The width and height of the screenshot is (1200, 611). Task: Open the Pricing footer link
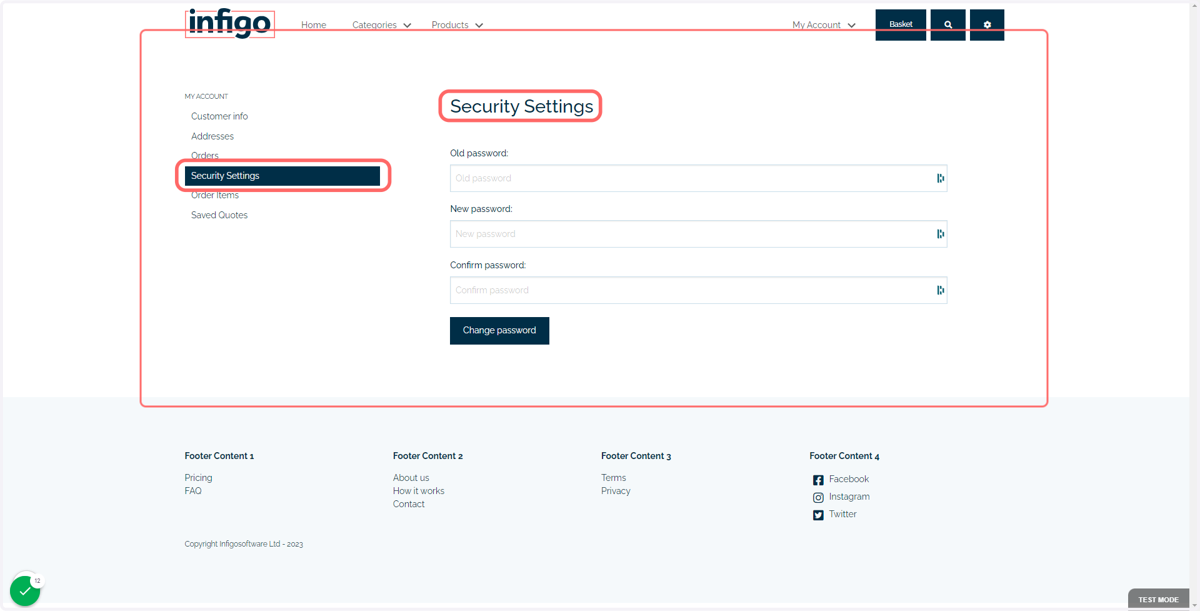[x=198, y=478]
